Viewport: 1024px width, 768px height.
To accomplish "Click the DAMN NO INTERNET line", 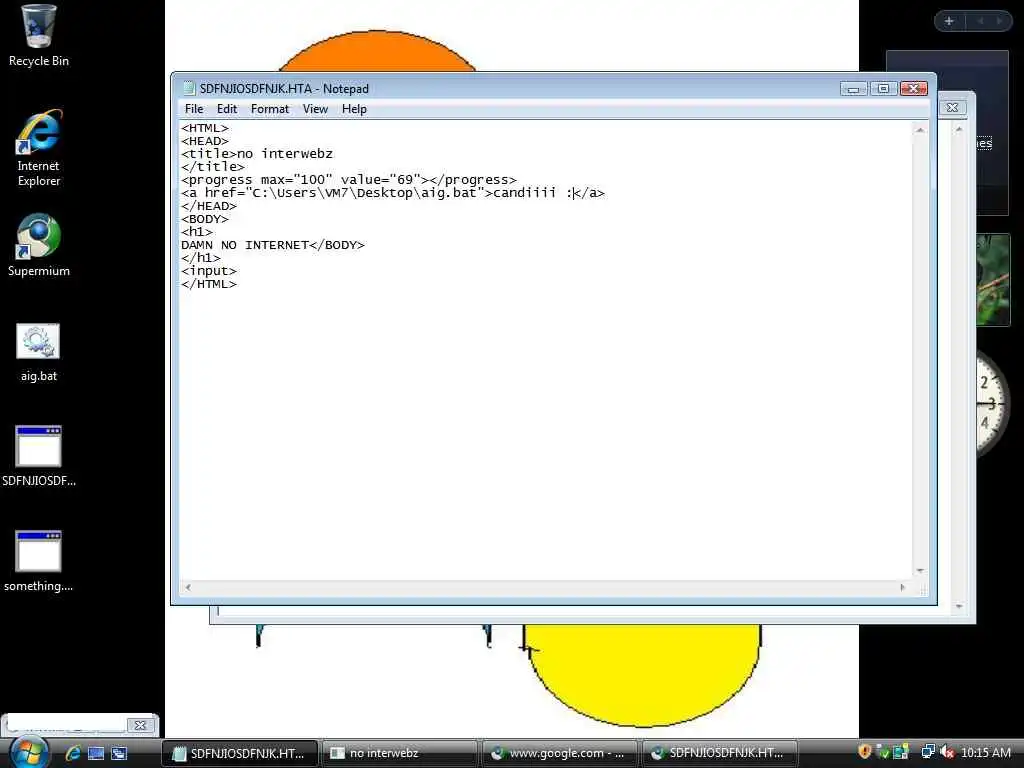I will pyautogui.click(x=273, y=245).
